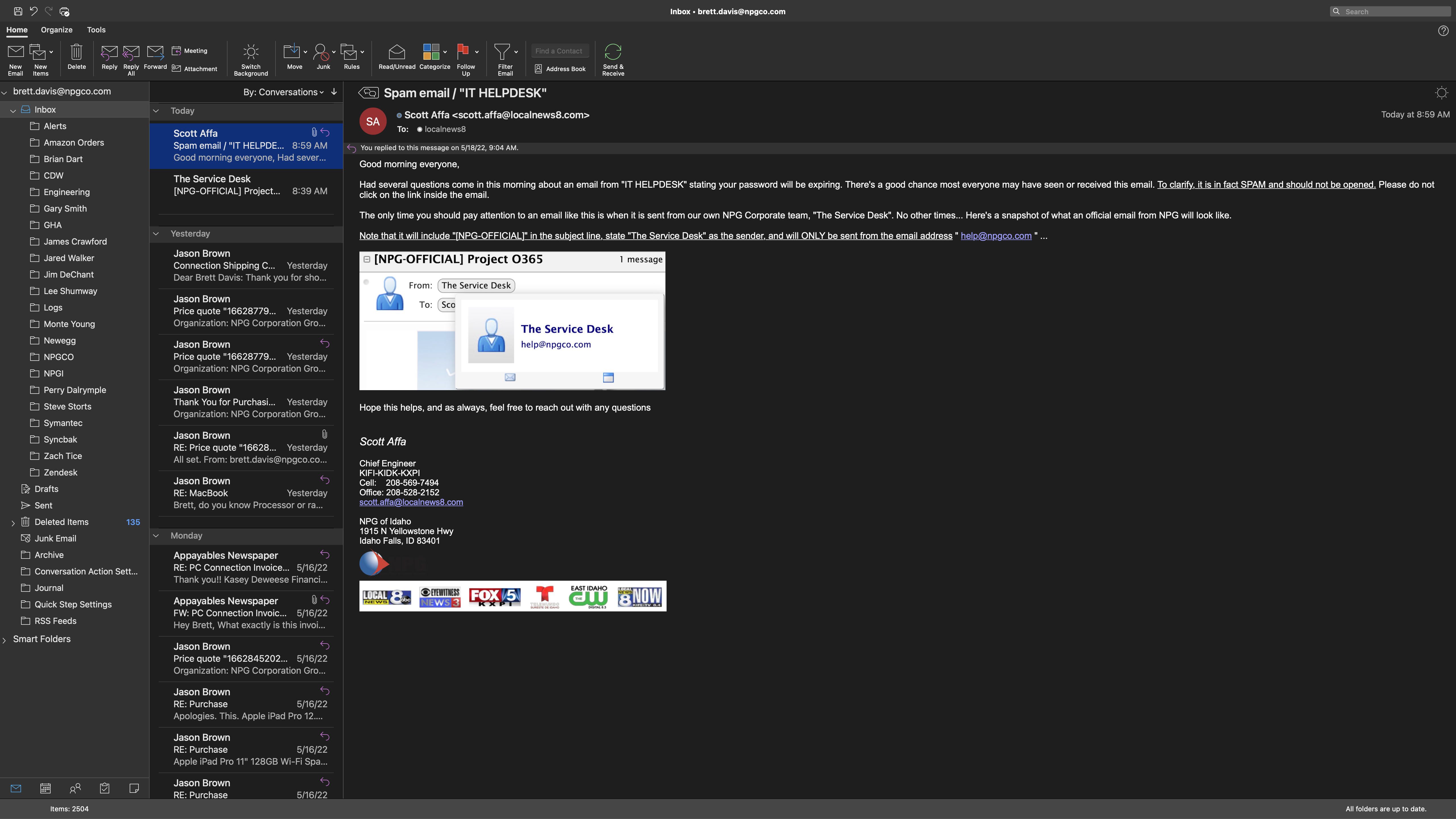Click Send & Receive sync icon
The image size is (1456, 819).
coord(613,52)
